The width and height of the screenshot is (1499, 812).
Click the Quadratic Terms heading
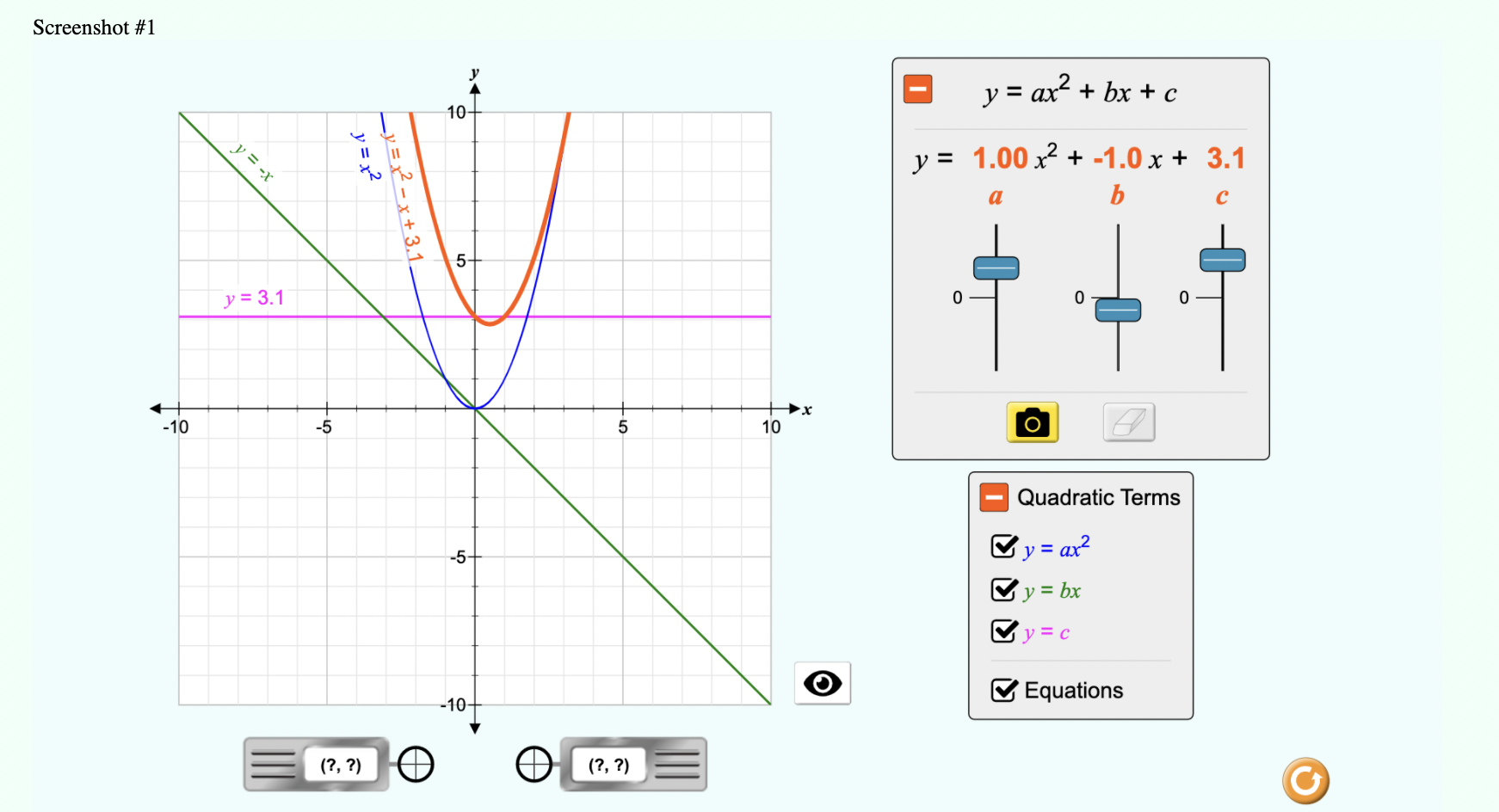pyautogui.click(x=1099, y=497)
